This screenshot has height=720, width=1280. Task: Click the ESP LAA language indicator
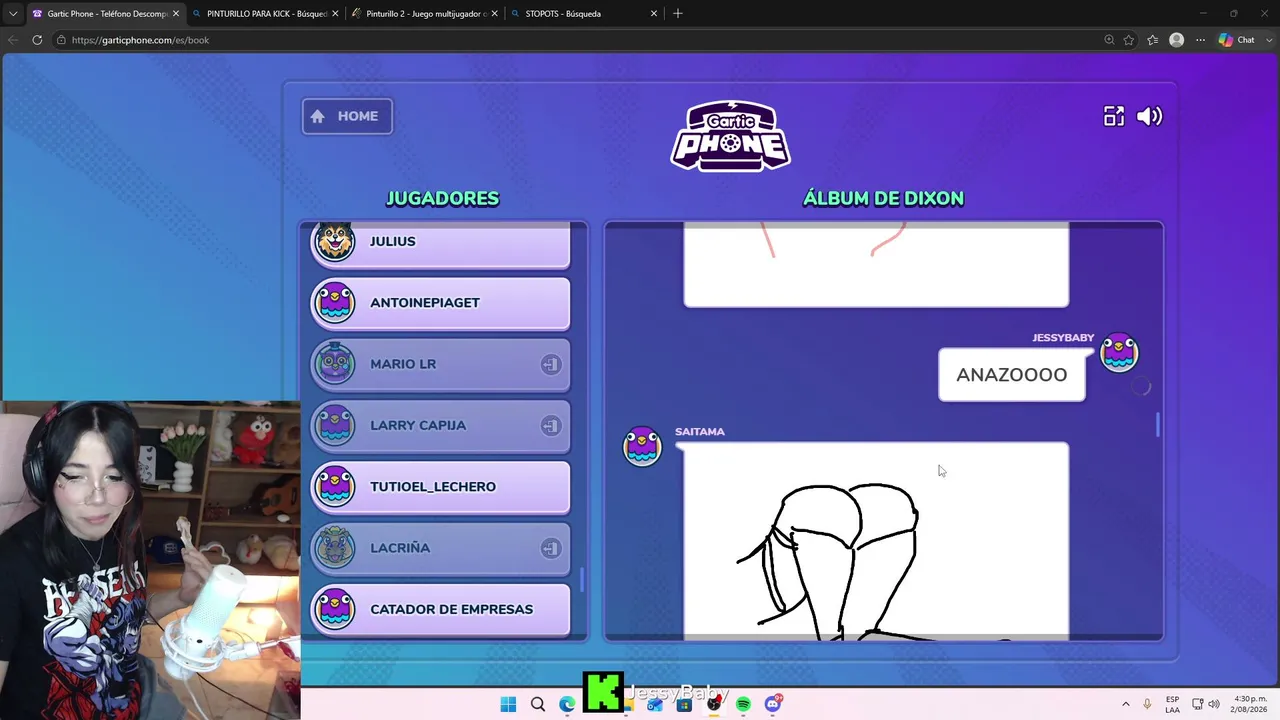tap(1172, 704)
